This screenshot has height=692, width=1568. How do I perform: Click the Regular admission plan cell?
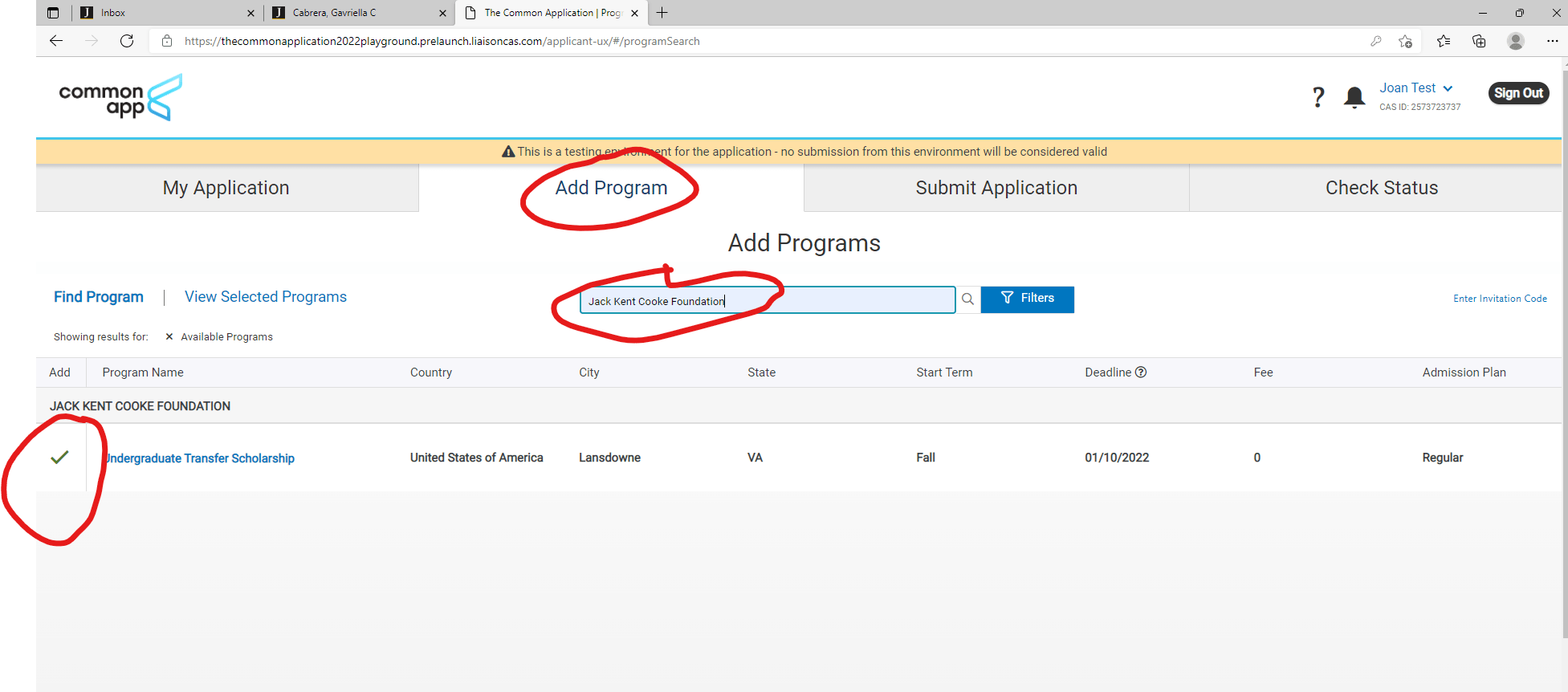pyautogui.click(x=1443, y=458)
